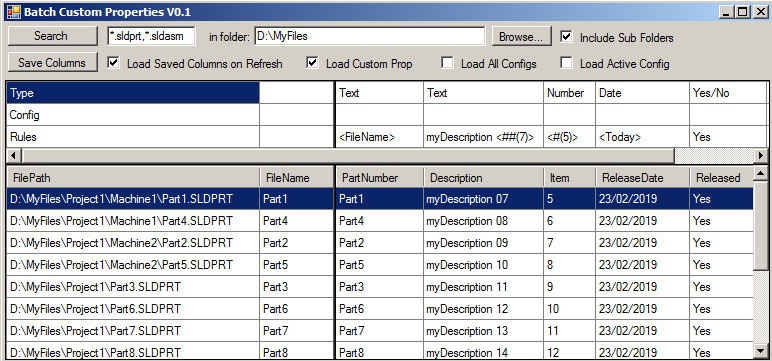Click Item cell with value 11

pyautogui.click(x=570, y=330)
